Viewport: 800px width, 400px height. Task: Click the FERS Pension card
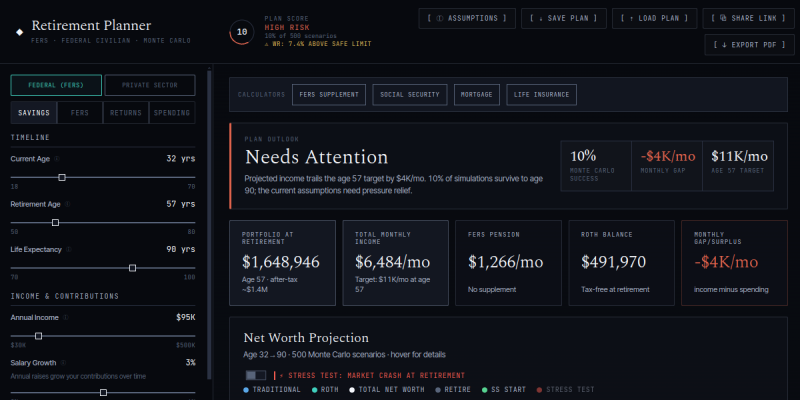click(x=508, y=263)
